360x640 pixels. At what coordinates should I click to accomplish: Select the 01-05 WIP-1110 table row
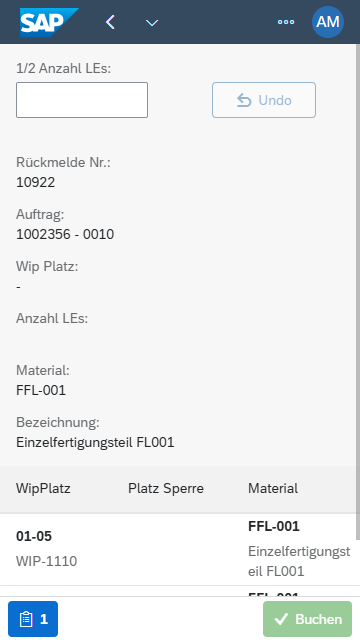178,549
